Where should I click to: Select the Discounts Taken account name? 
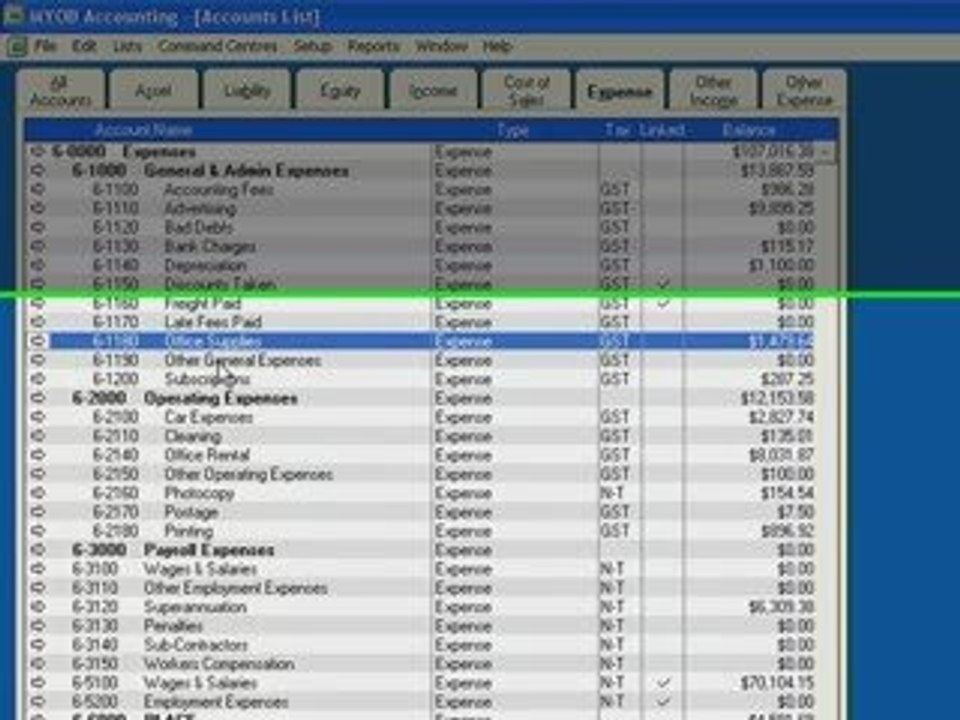click(x=220, y=284)
